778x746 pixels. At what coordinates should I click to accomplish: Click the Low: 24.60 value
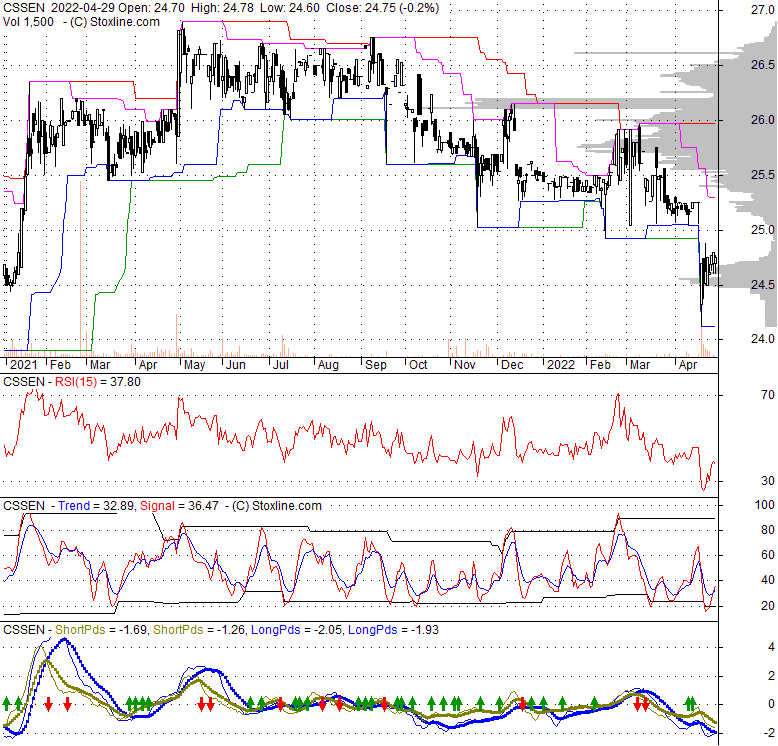click(290, 8)
